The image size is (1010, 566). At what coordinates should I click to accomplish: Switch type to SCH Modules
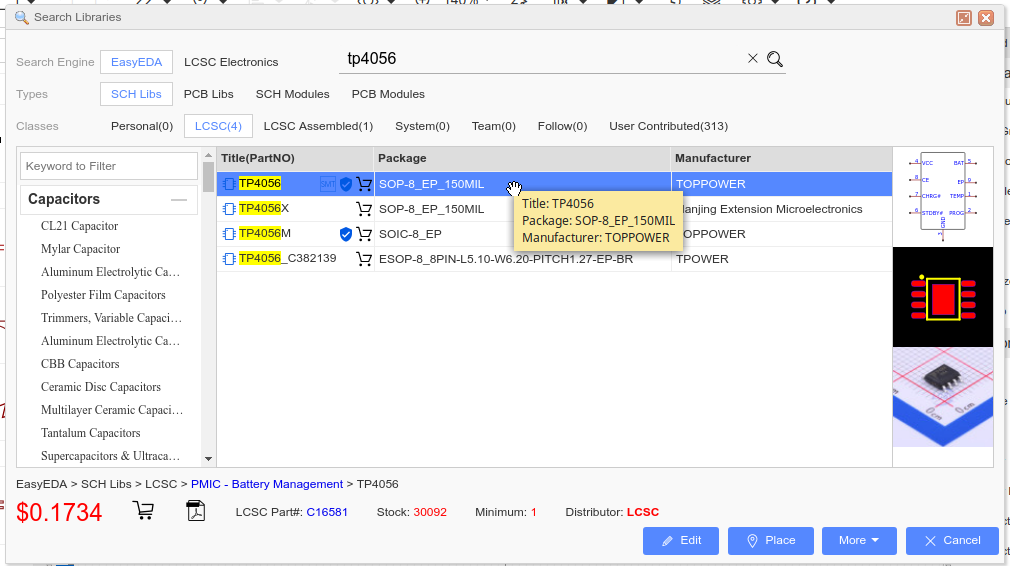point(292,94)
